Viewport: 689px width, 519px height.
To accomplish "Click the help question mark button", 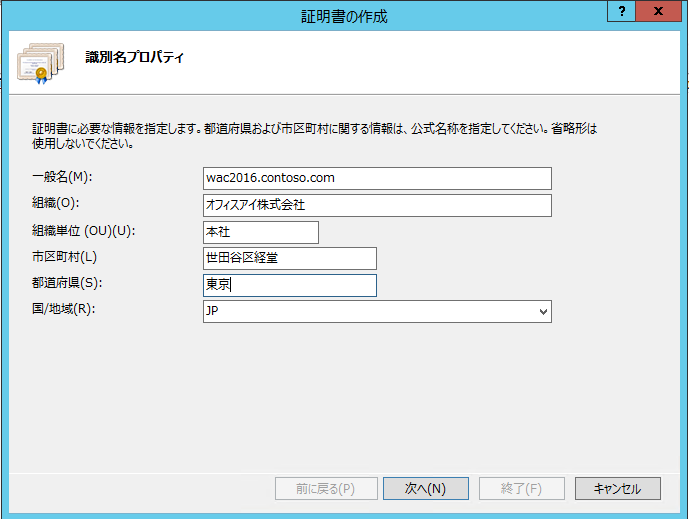I will coord(621,10).
